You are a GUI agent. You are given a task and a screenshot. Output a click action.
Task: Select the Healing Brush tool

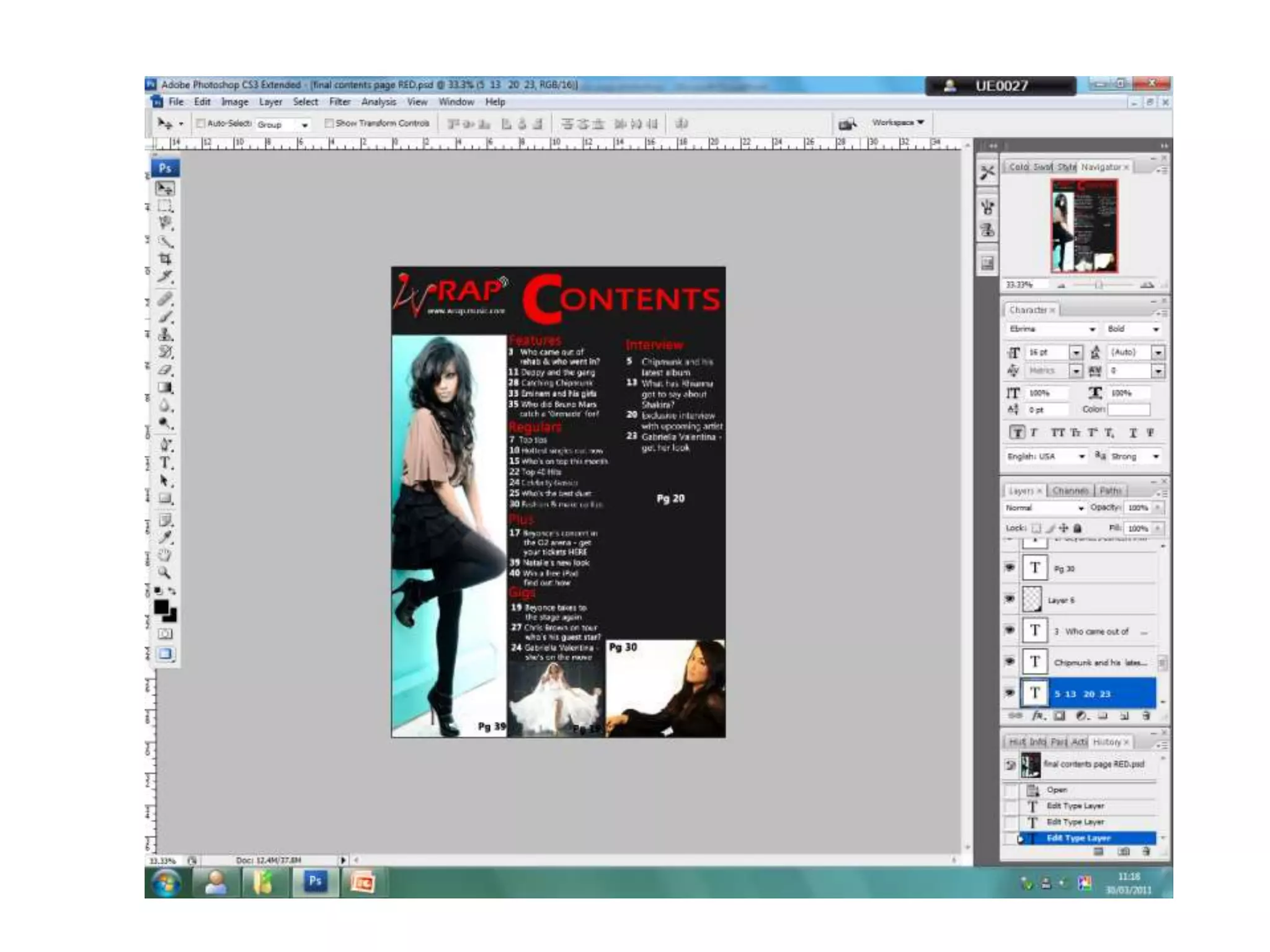[165, 299]
